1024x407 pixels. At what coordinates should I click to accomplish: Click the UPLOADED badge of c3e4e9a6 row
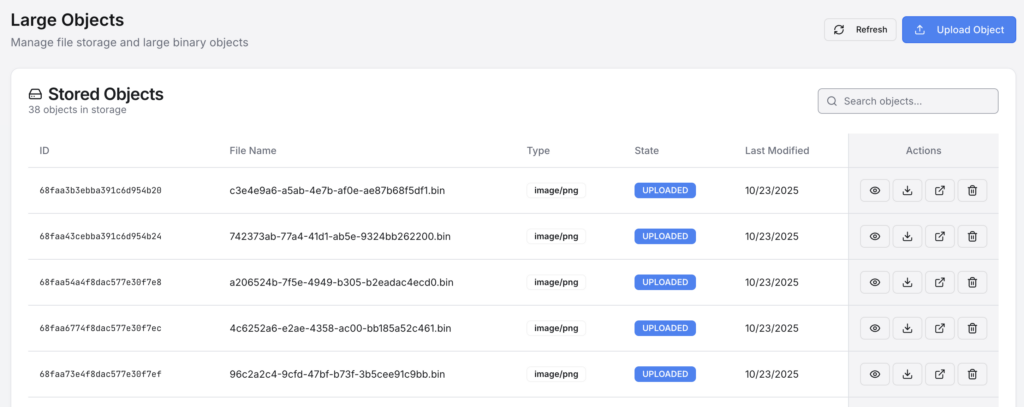(665, 190)
